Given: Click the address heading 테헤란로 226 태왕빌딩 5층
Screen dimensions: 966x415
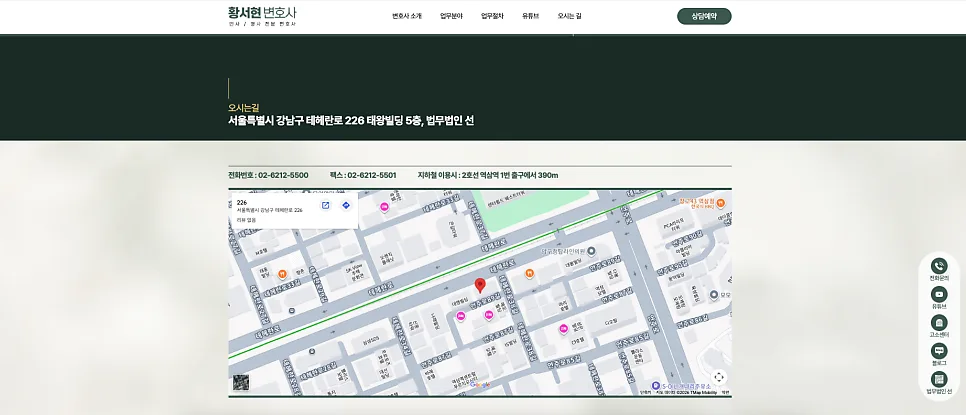Looking at the screenshot, I should pos(363,121).
